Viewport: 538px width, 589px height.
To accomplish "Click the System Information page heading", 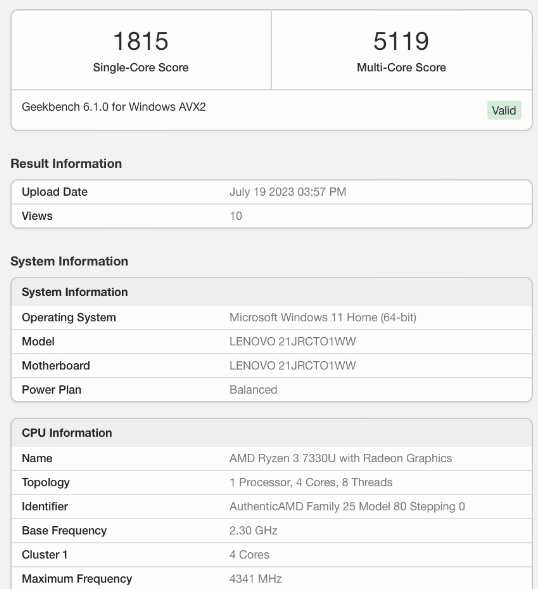I will tap(69, 261).
